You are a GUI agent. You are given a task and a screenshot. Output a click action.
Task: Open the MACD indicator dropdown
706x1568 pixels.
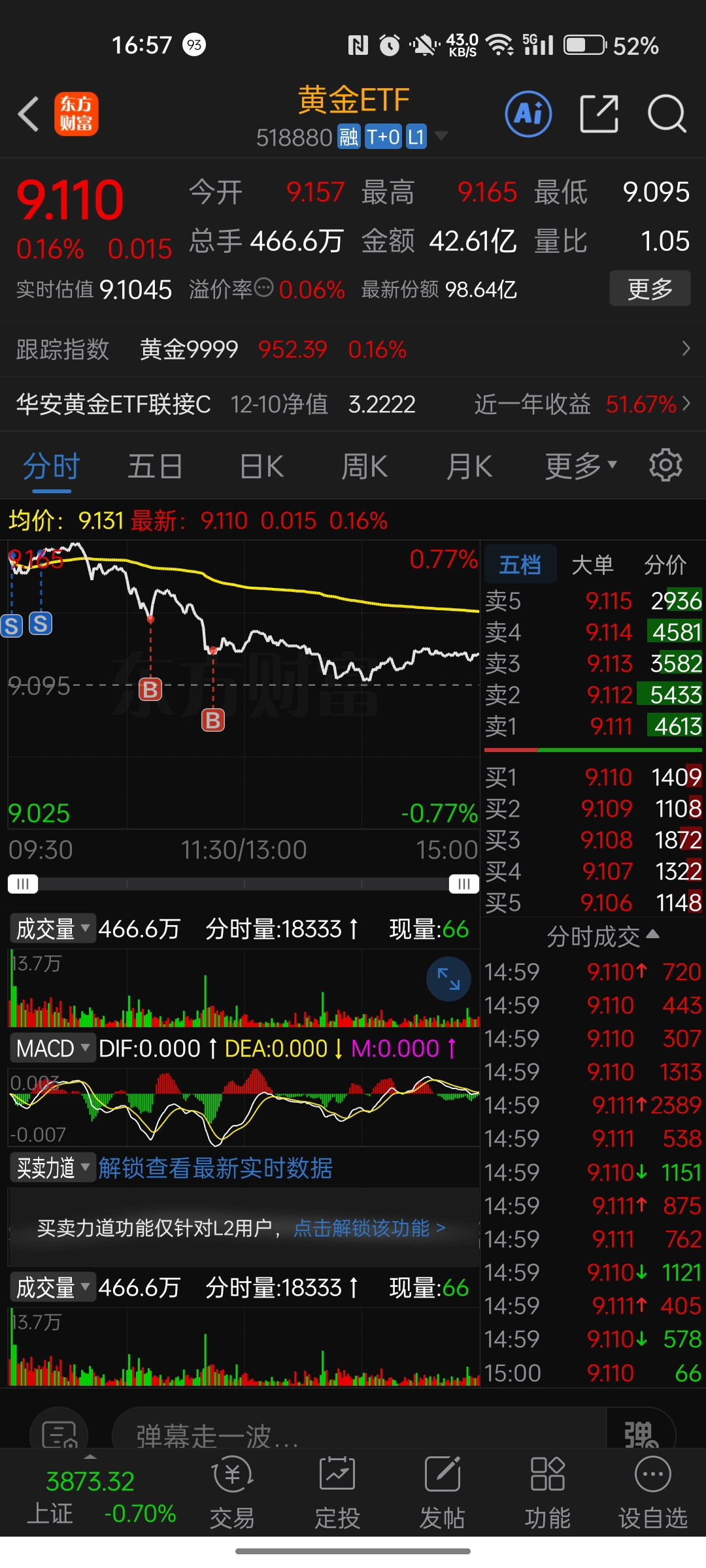[x=53, y=1048]
